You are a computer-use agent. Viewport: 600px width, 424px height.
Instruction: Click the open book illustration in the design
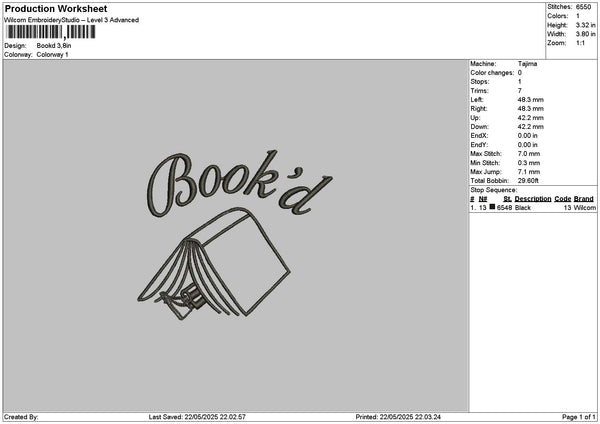pos(214,264)
